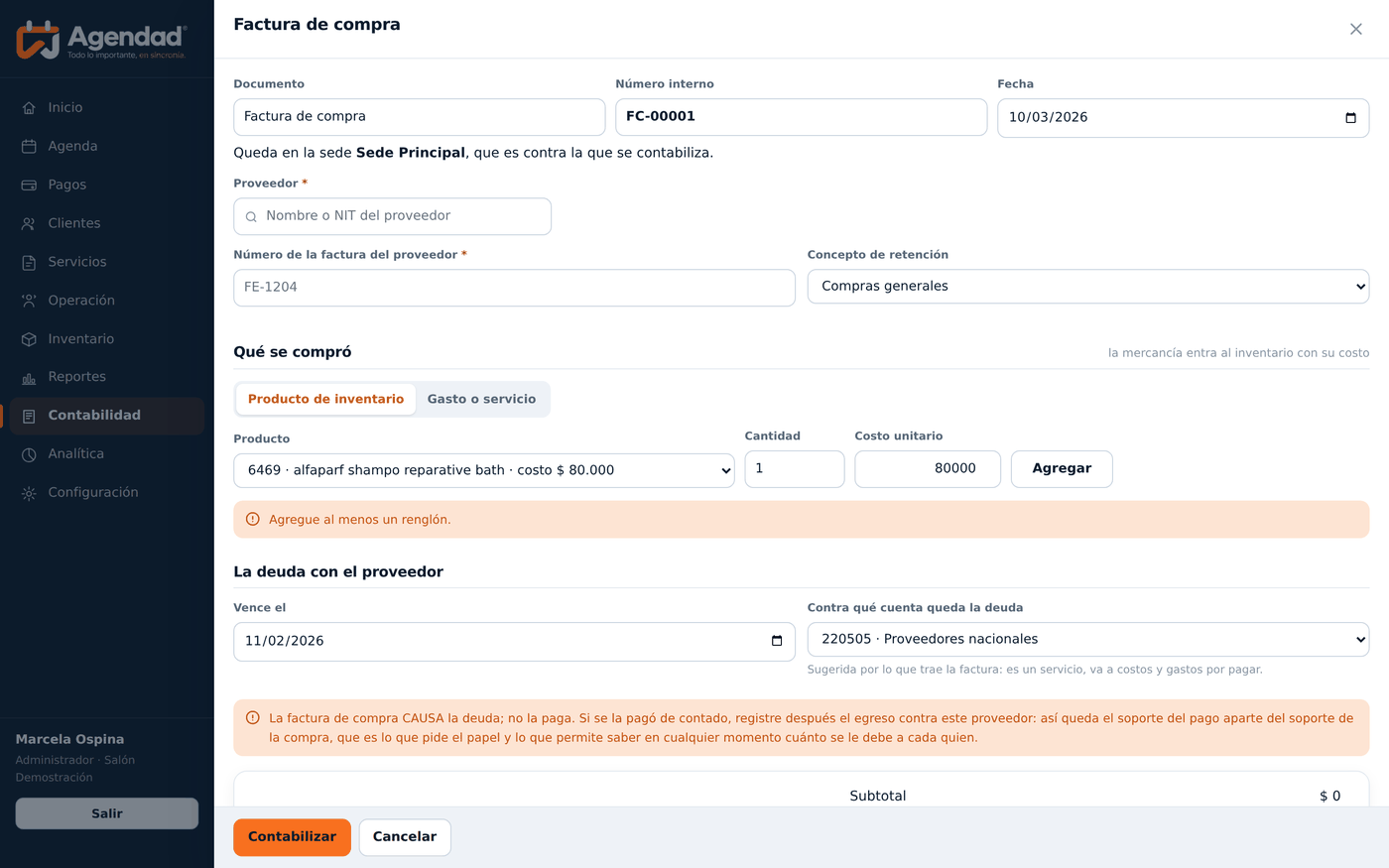The height and width of the screenshot is (868, 1389).
Task: Switch to Gasto o servicio tab
Action: pos(481,399)
